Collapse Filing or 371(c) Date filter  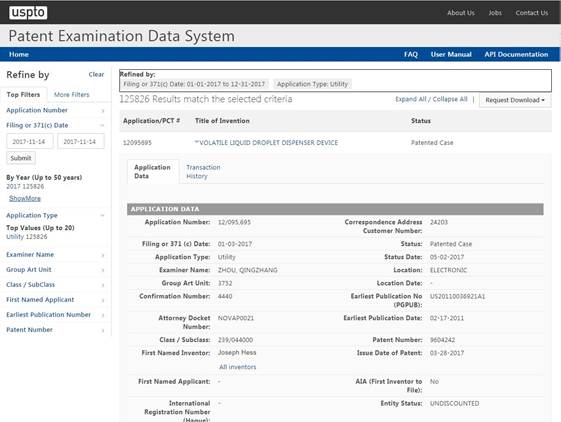tap(55, 125)
